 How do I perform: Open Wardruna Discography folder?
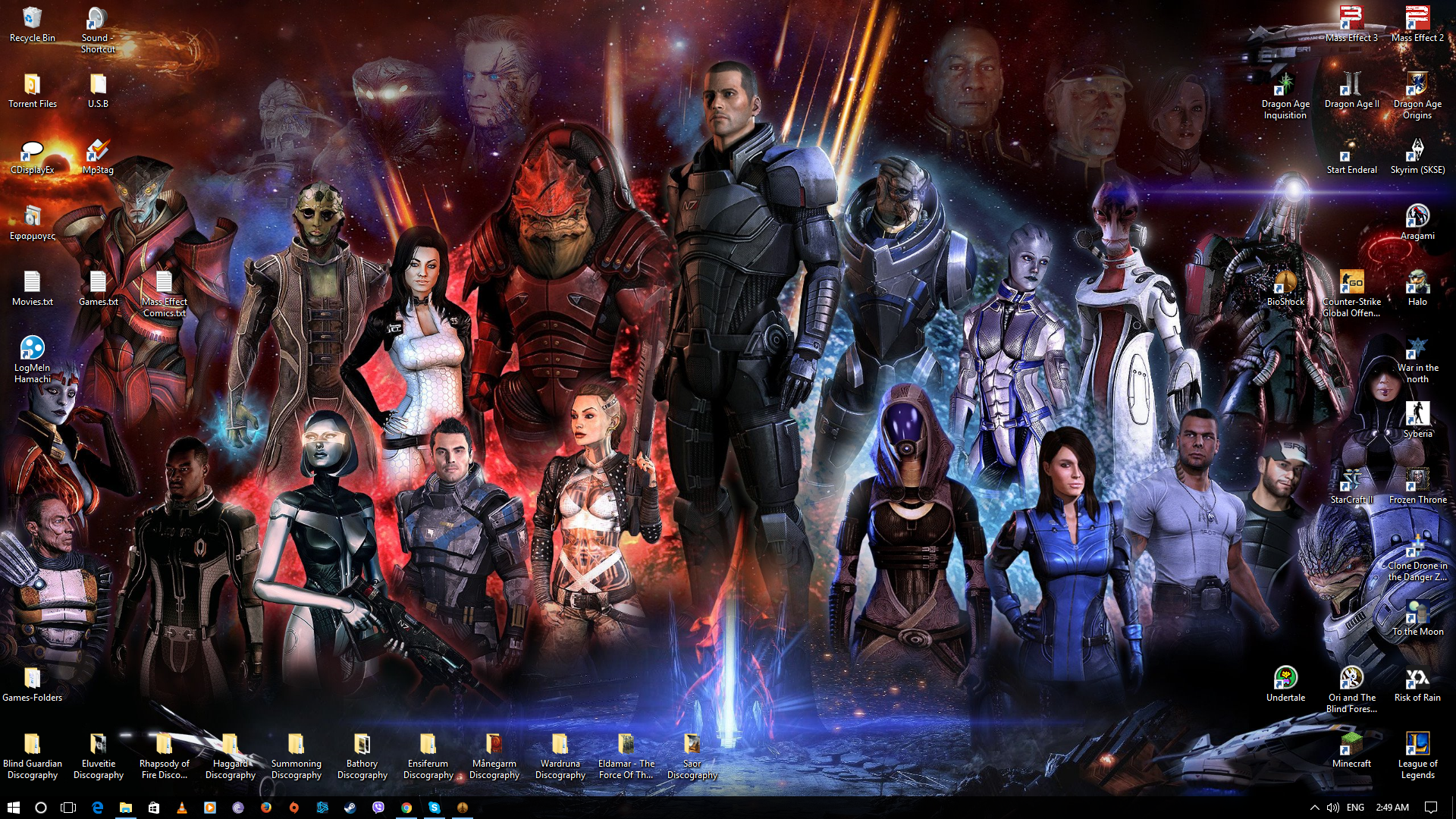pyautogui.click(x=560, y=756)
